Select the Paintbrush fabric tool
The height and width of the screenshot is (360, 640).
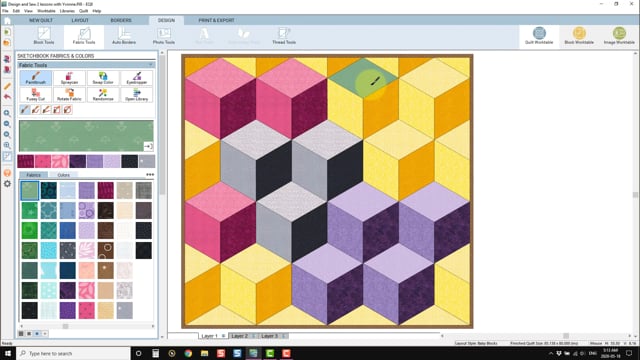coord(36,78)
